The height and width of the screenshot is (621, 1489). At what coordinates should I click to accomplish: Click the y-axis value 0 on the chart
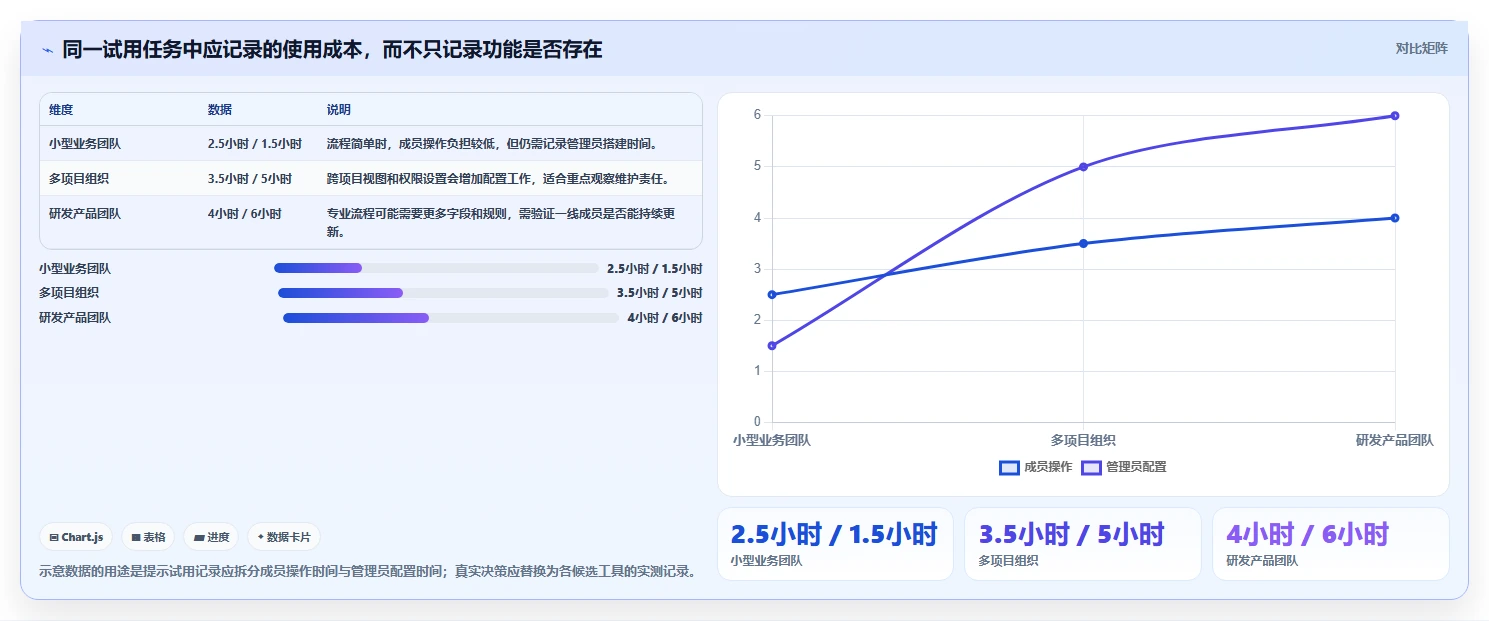point(757,422)
